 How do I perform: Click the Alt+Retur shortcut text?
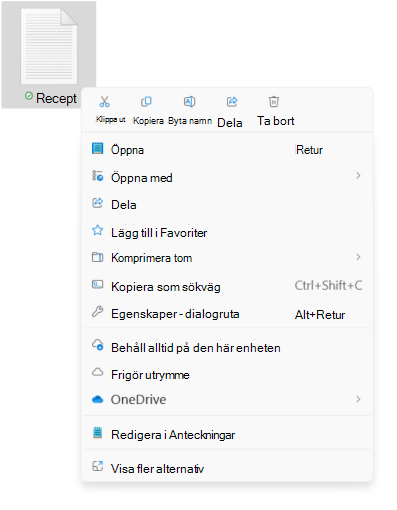(x=320, y=315)
